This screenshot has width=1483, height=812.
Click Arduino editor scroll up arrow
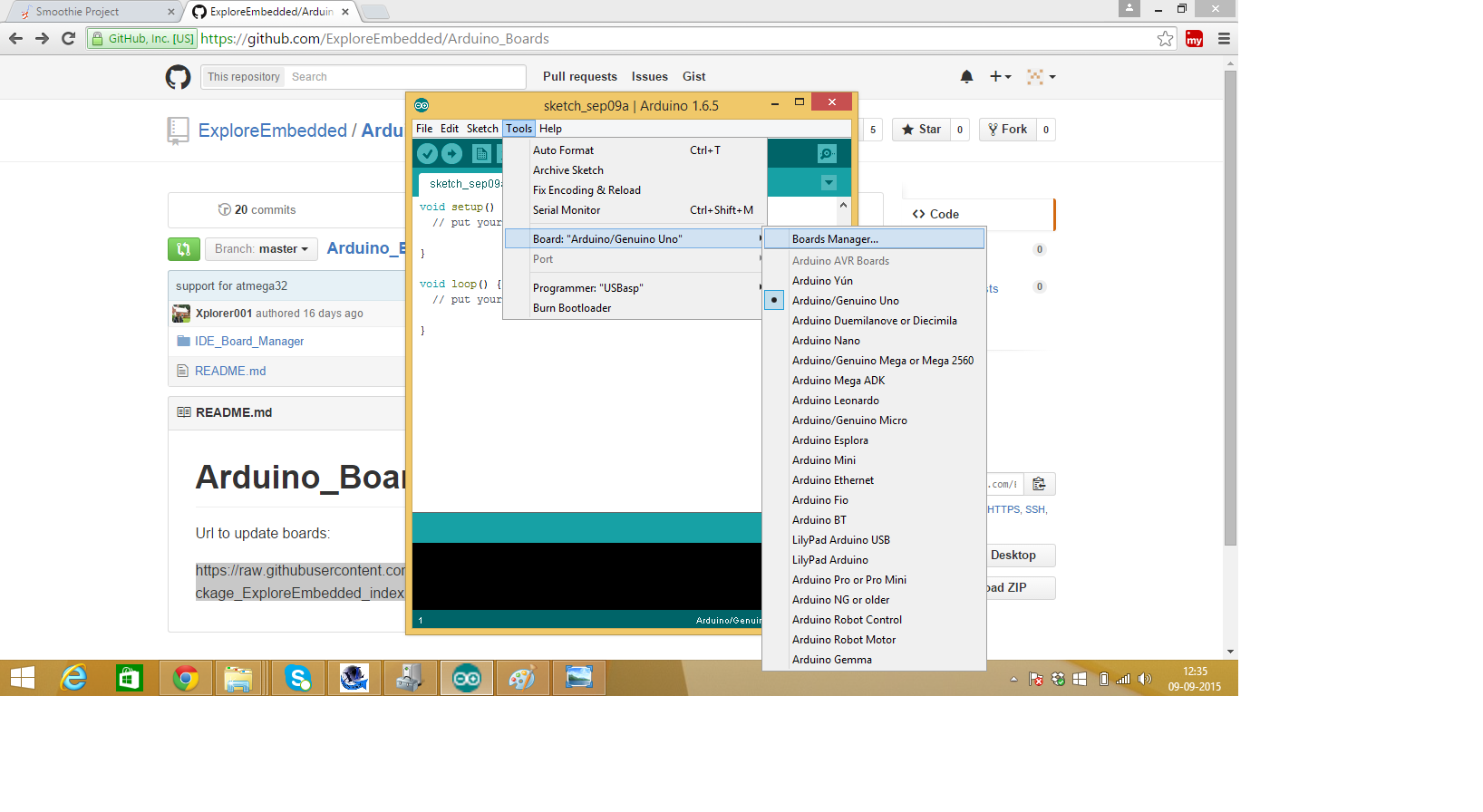844,205
